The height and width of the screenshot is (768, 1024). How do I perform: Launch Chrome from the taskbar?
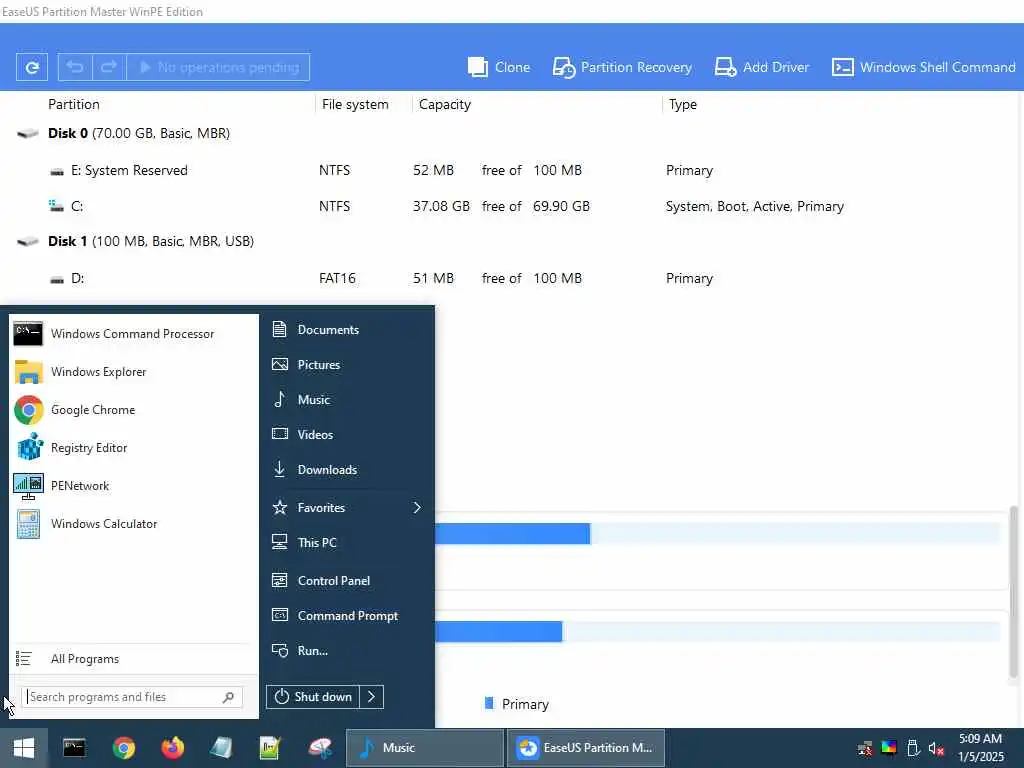tap(123, 748)
